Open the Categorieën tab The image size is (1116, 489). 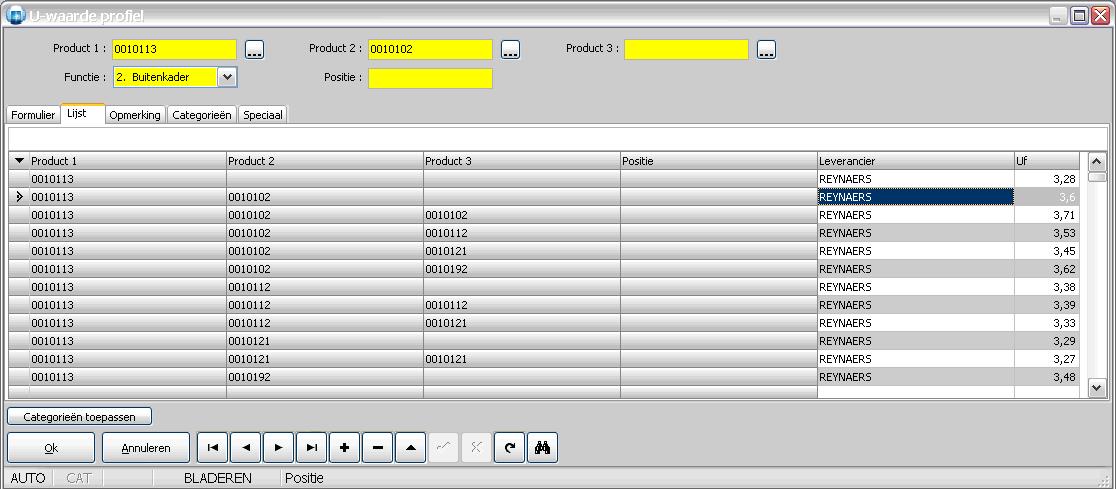(x=202, y=115)
